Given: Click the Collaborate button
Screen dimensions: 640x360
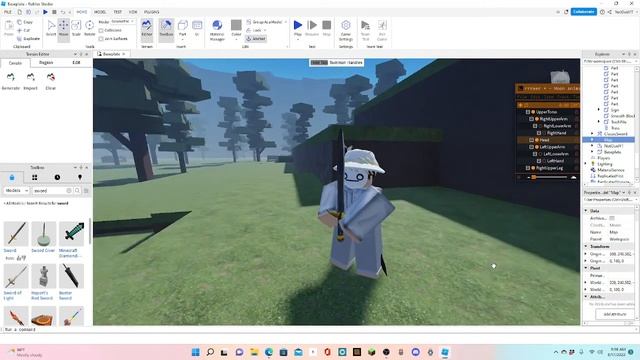Looking at the screenshot, I should point(583,12).
